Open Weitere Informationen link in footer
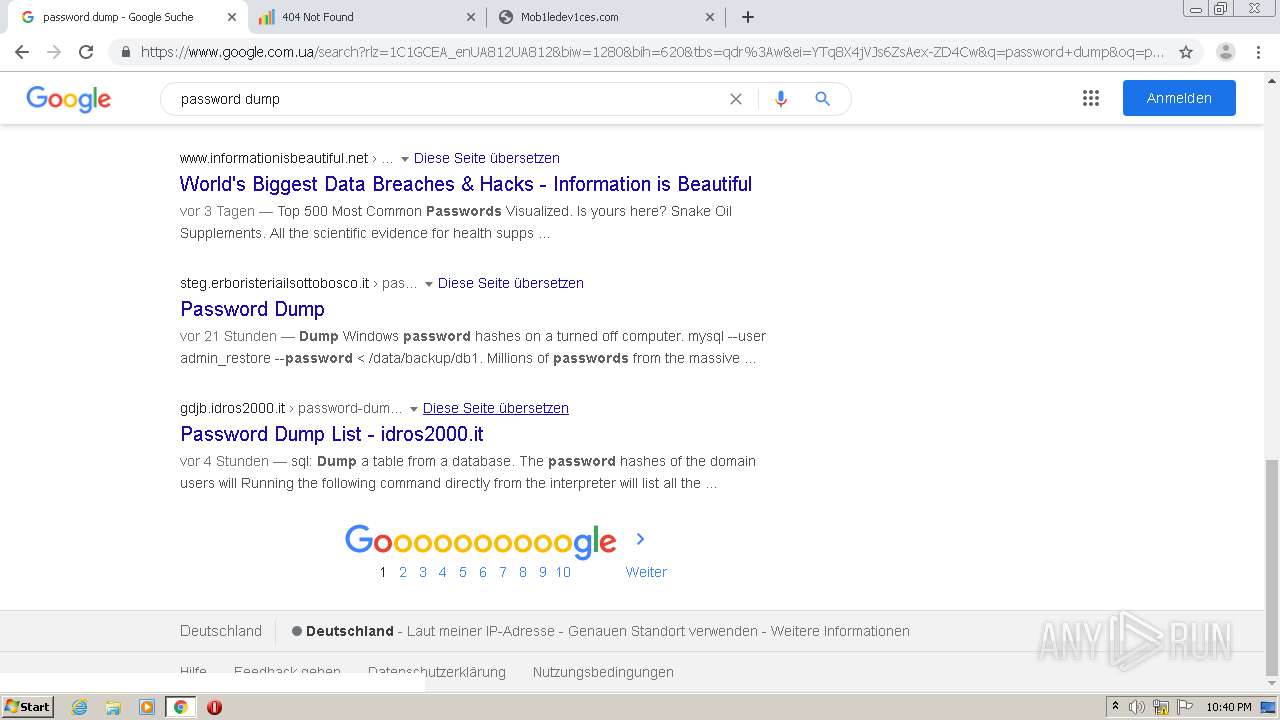1280x720 pixels. 840,631
